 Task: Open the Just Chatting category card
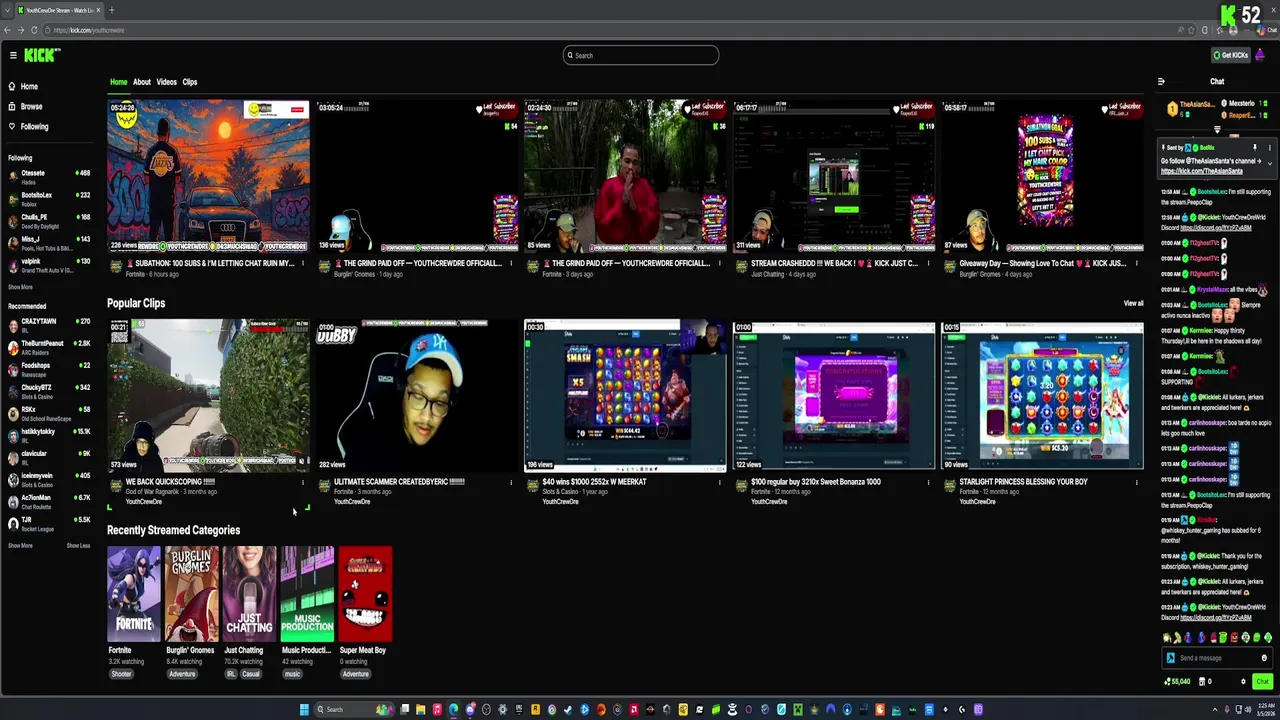pyautogui.click(x=249, y=593)
